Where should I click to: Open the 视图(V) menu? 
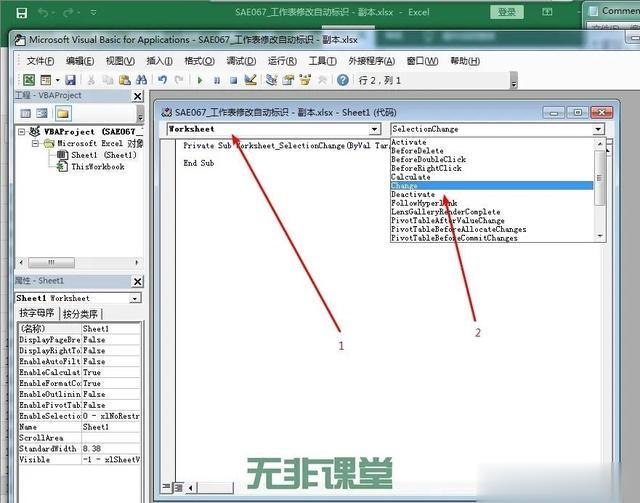pyautogui.click(x=120, y=61)
